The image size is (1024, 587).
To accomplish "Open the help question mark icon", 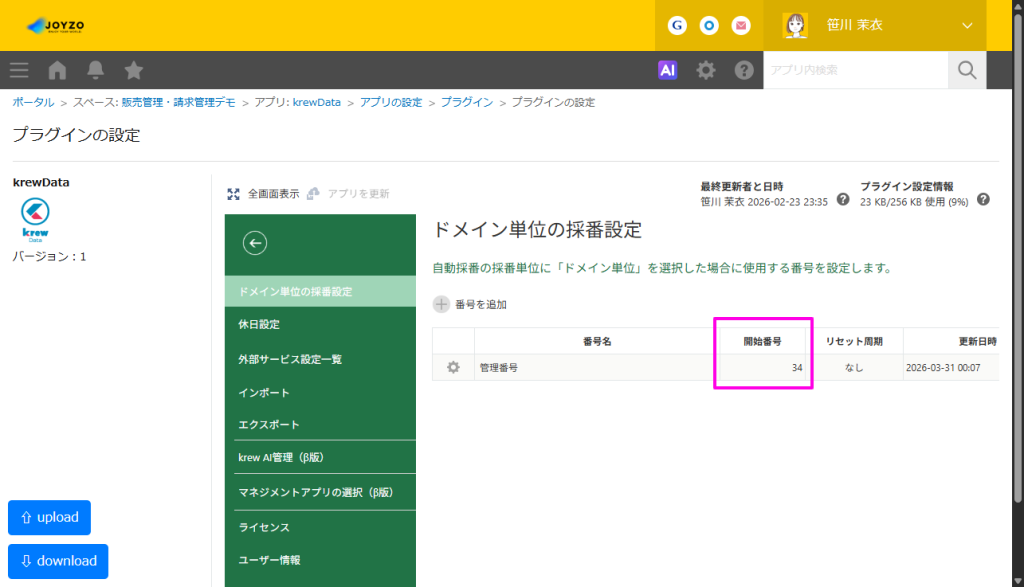I will (x=744, y=70).
